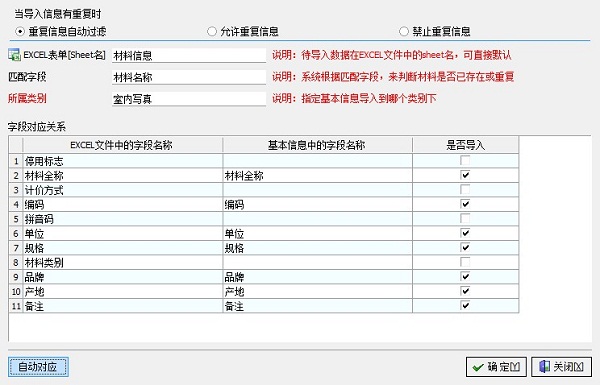Select 禁止重复信息 radio option

coord(404,31)
